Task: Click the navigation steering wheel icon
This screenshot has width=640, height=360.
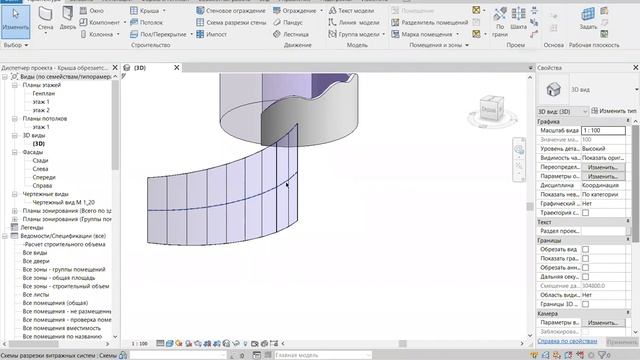Action: 519,150
